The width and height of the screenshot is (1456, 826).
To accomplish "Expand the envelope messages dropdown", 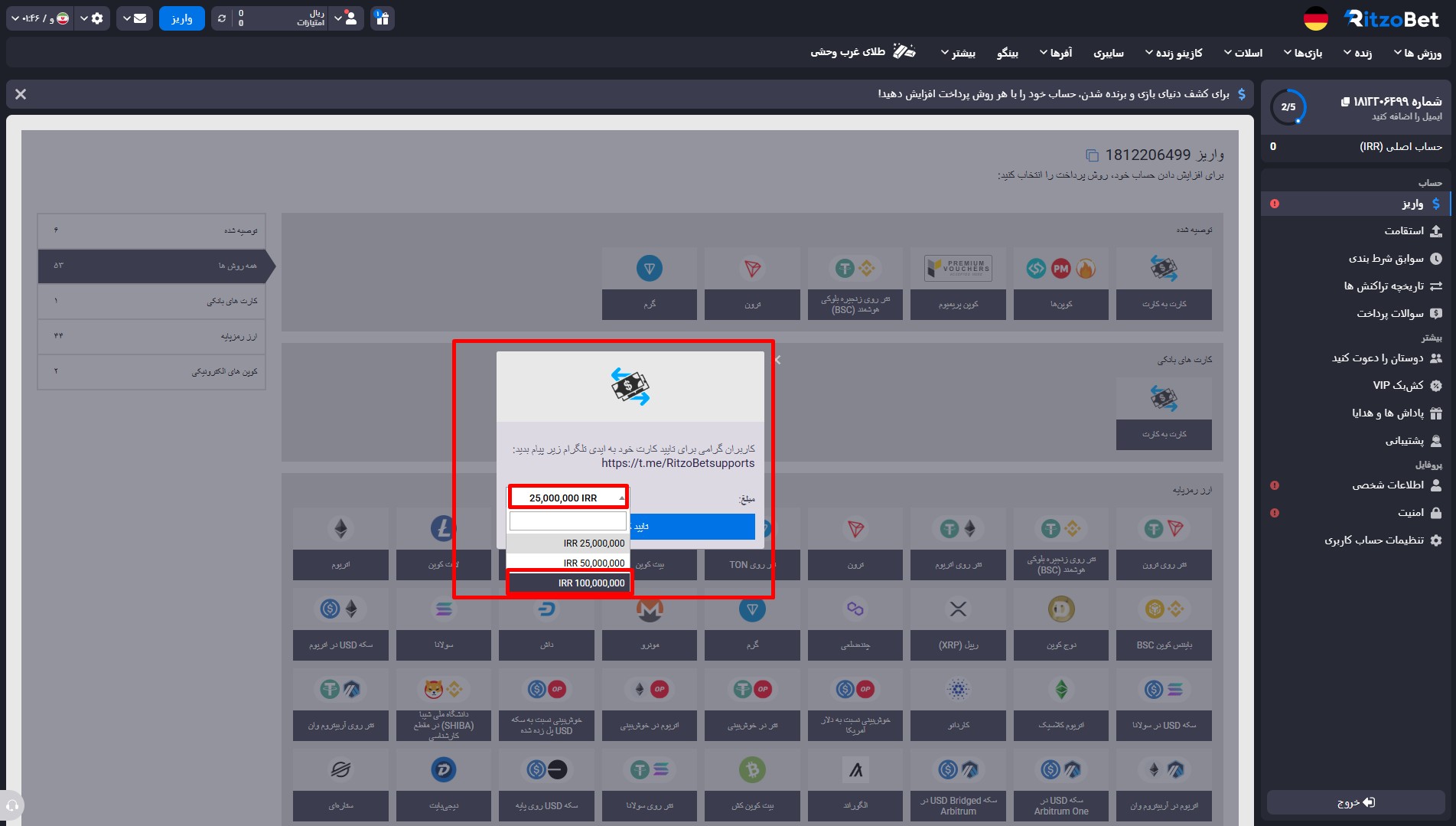I will point(134,18).
